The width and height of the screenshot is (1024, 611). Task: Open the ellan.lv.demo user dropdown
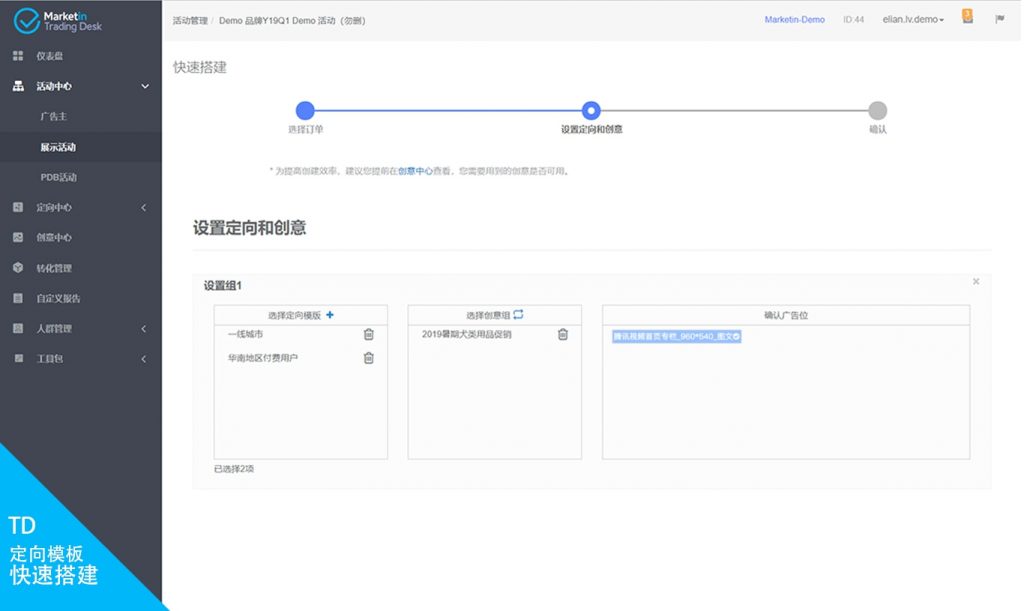click(913, 19)
